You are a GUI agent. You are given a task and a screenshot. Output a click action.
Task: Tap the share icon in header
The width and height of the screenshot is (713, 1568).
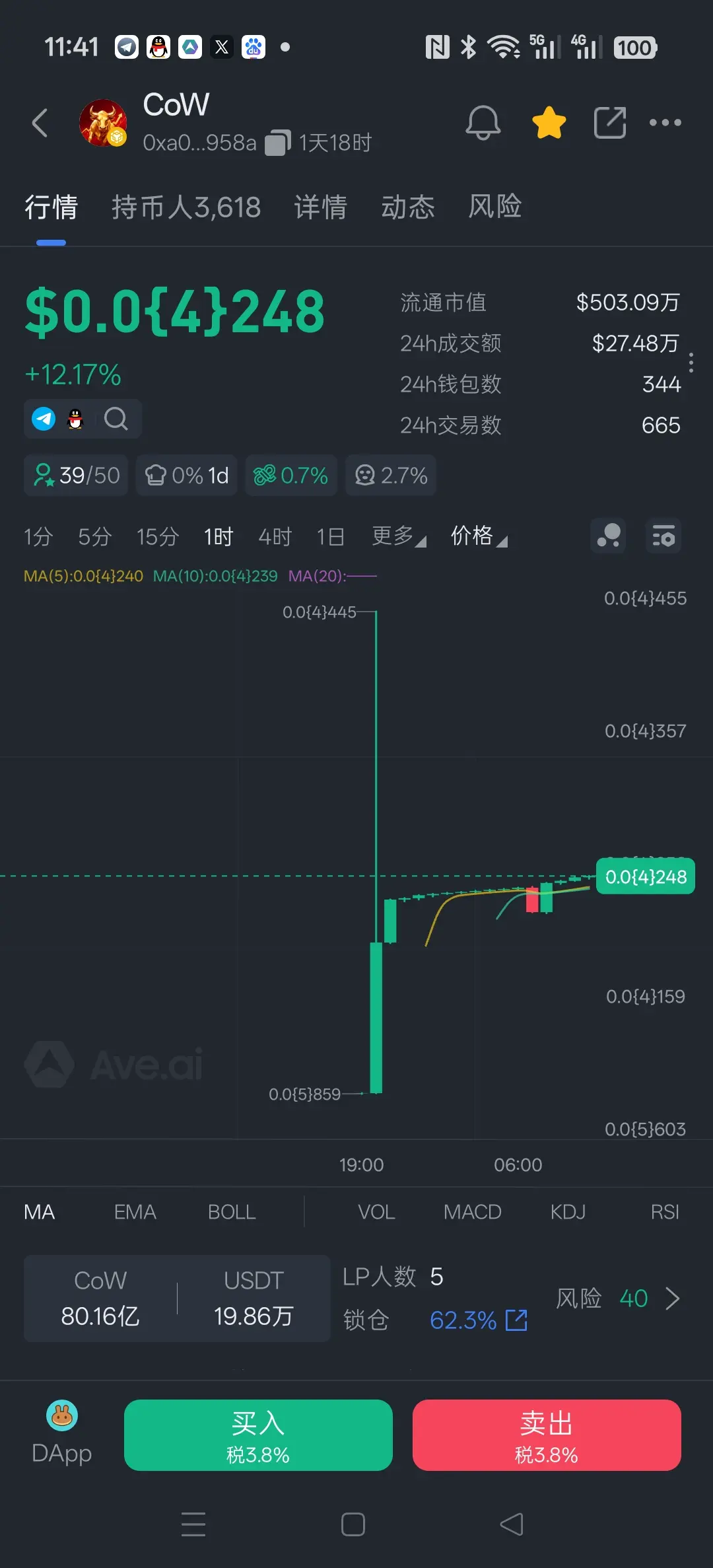(609, 123)
